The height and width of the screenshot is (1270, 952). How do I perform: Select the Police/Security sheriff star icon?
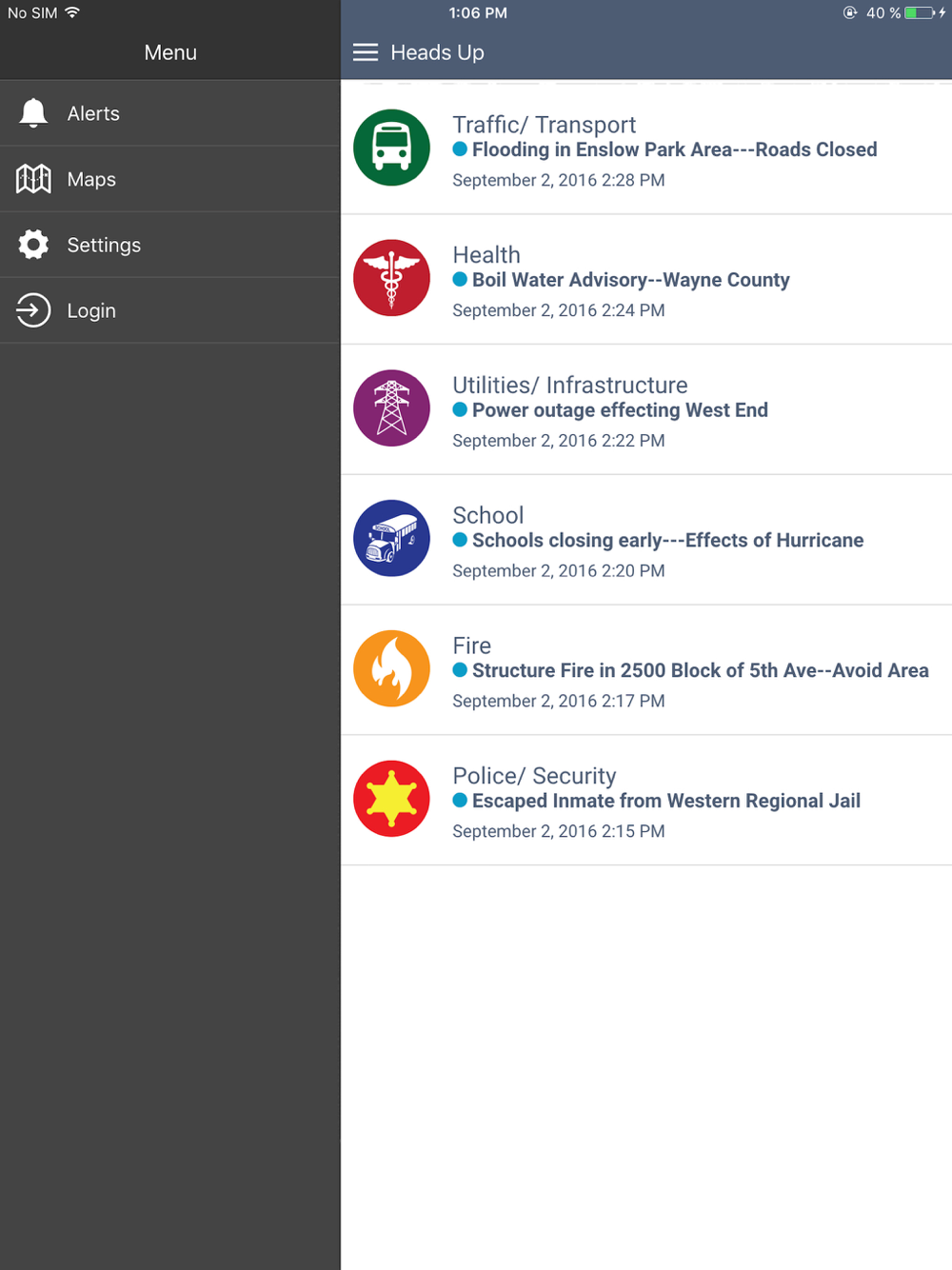pos(391,799)
